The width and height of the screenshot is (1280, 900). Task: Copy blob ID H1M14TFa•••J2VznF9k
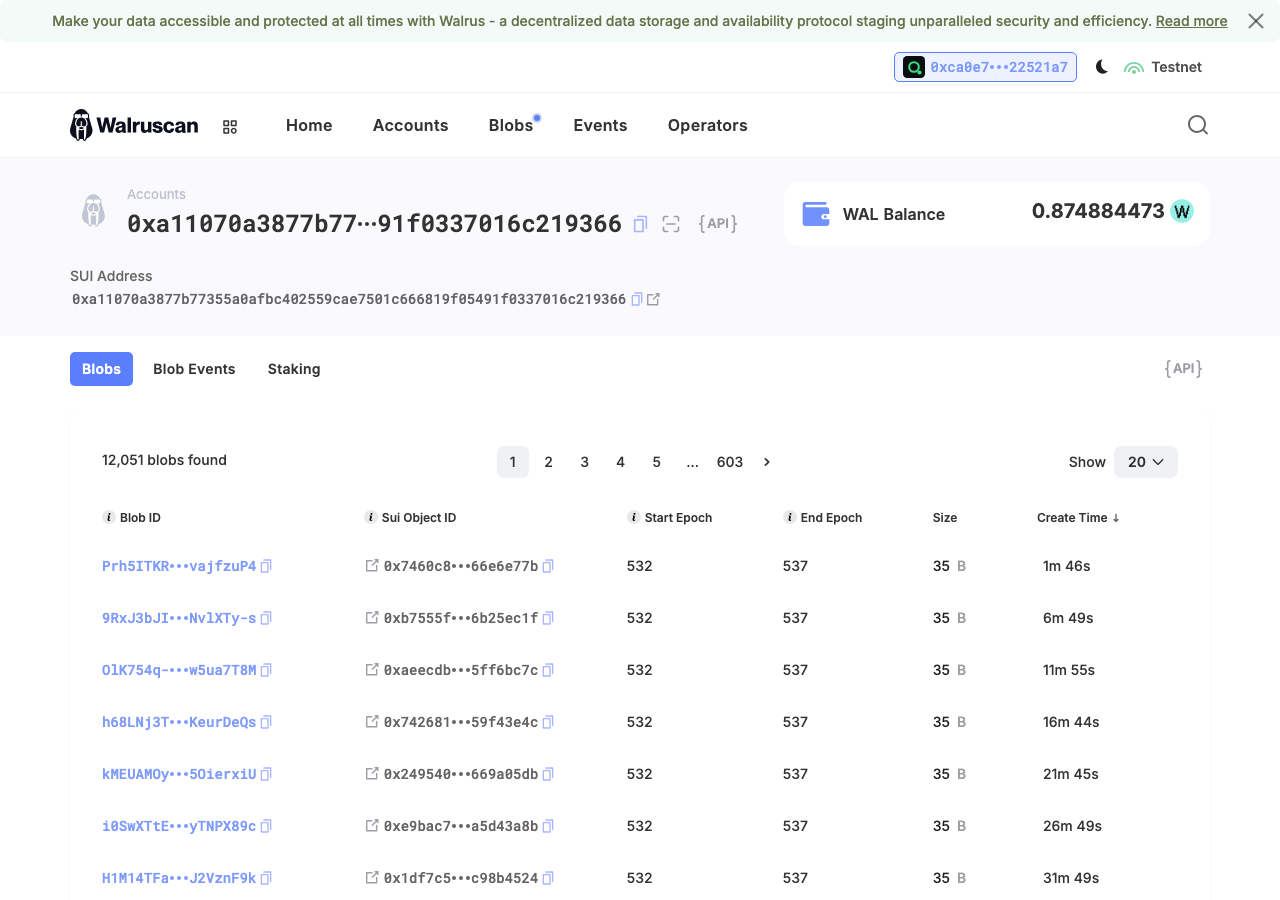coord(266,878)
